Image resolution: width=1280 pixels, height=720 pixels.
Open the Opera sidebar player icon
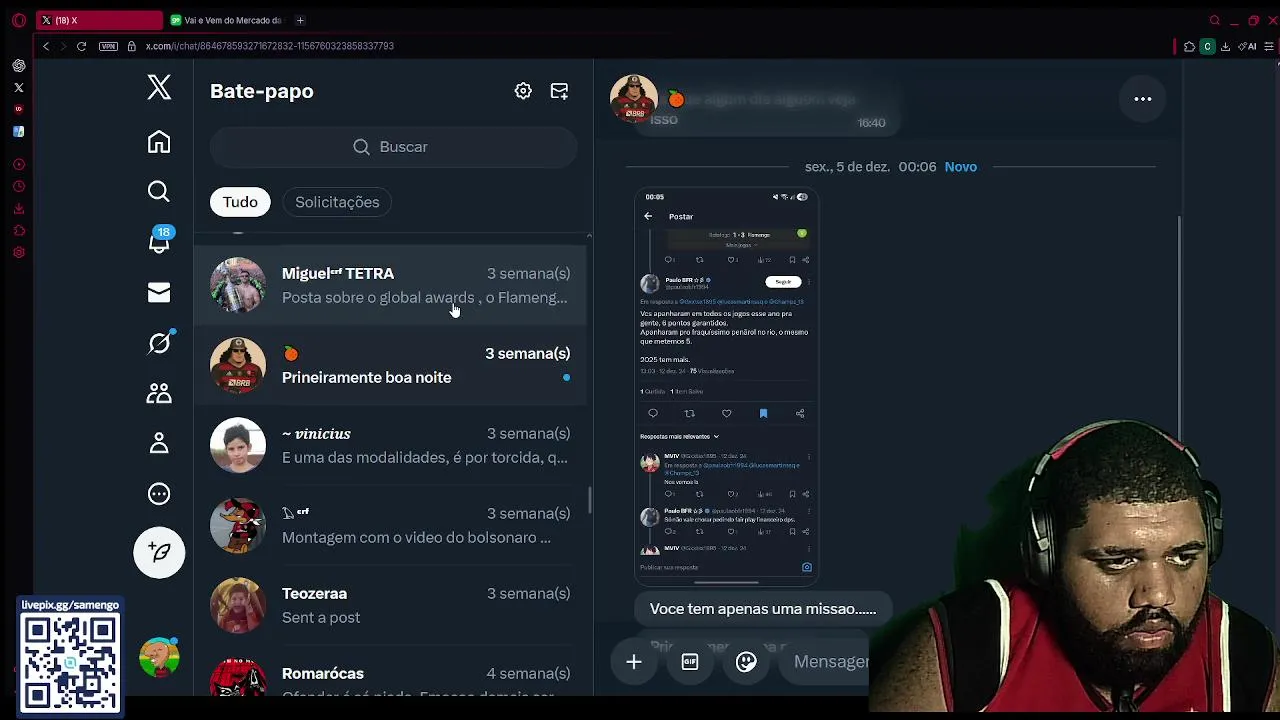[19, 164]
